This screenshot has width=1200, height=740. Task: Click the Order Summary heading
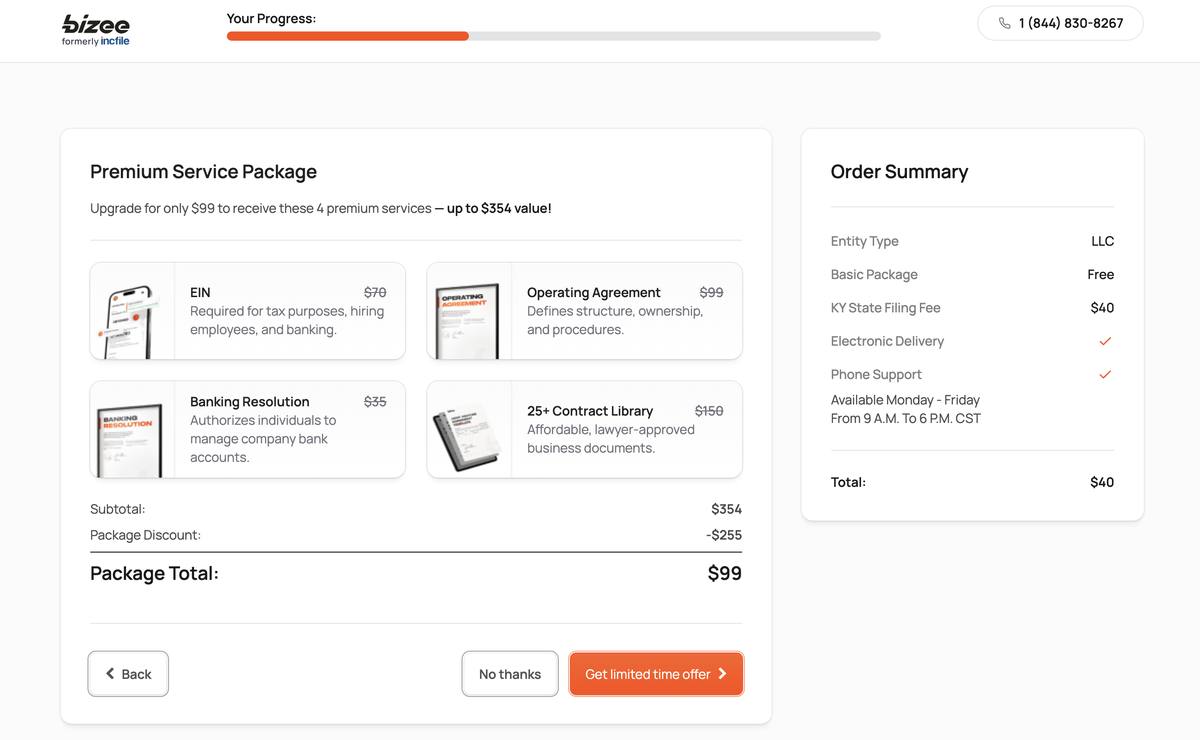(x=899, y=171)
